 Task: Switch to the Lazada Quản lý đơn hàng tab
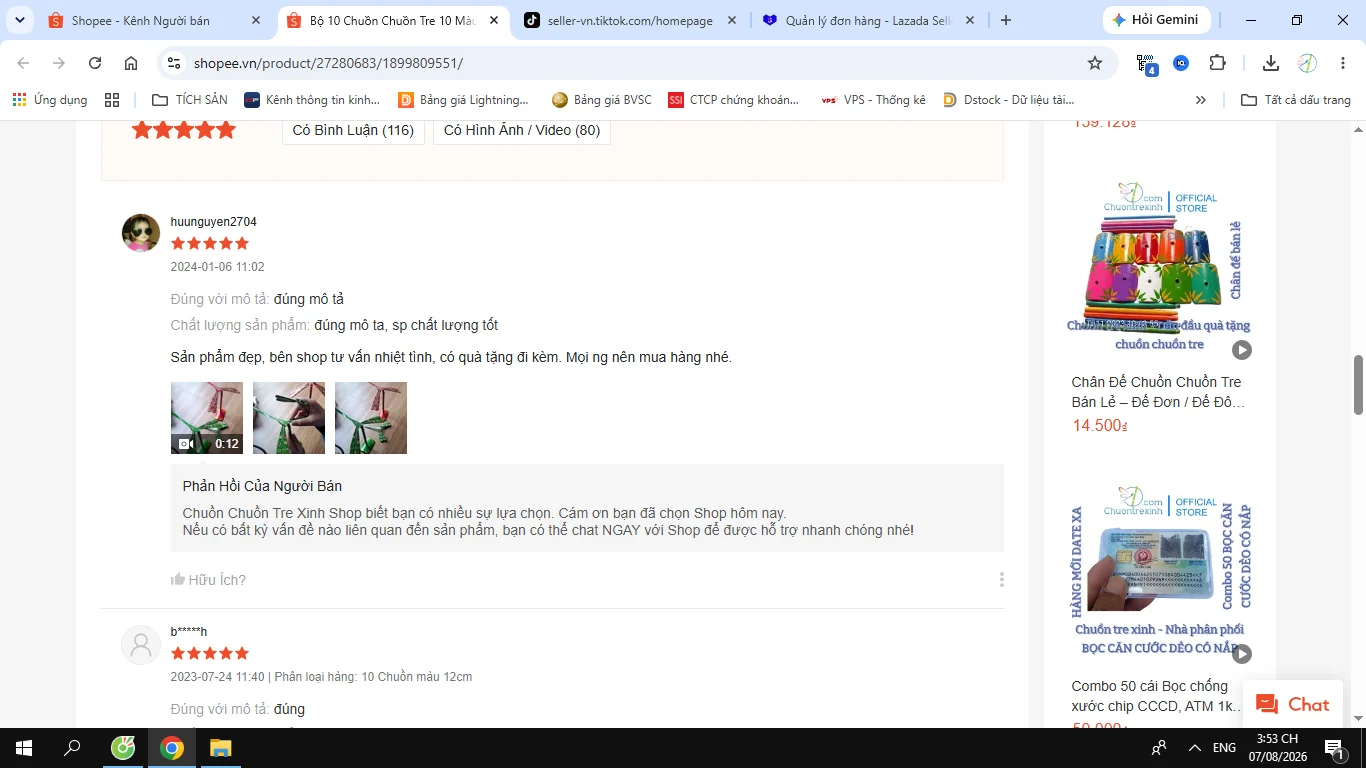click(x=868, y=20)
